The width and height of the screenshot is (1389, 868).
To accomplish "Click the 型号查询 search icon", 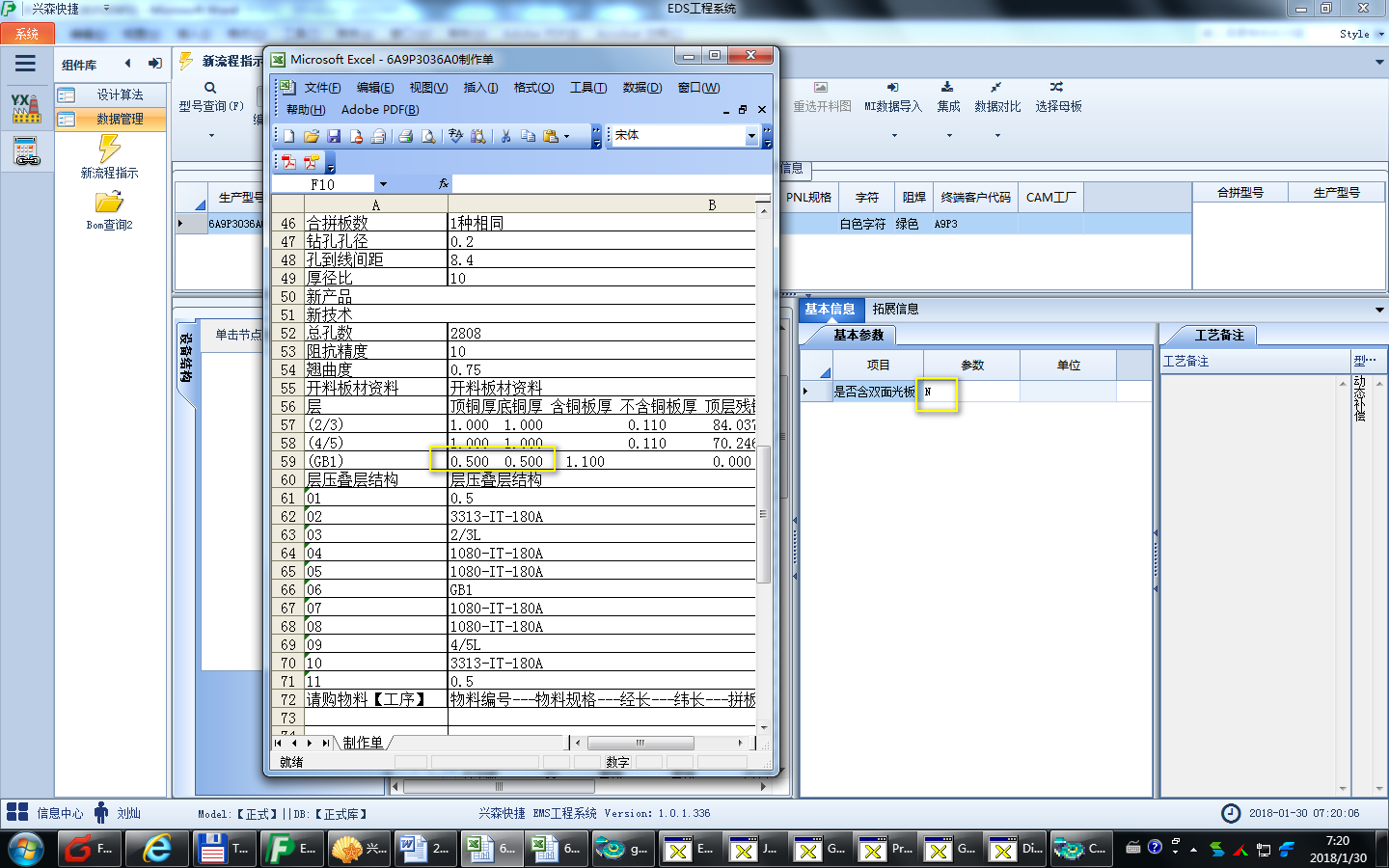I will coord(210,88).
